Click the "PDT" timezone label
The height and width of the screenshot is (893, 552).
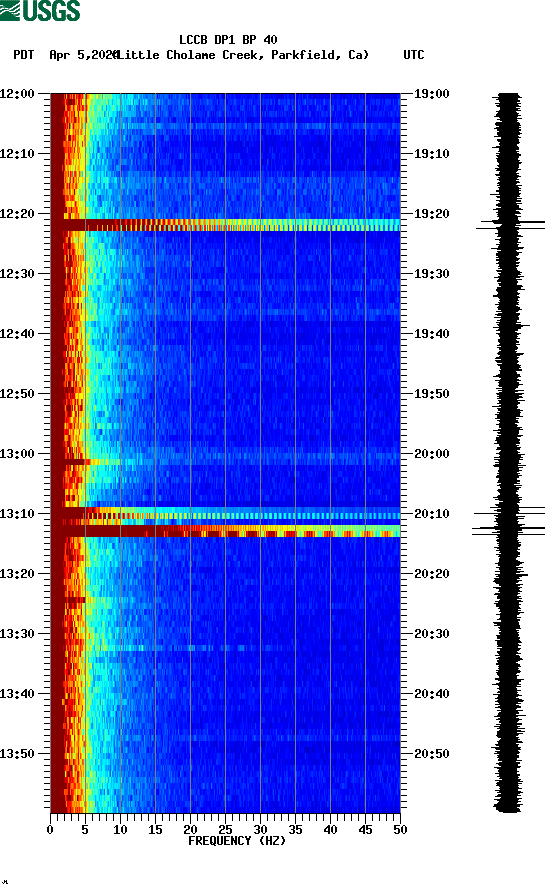click(x=23, y=55)
